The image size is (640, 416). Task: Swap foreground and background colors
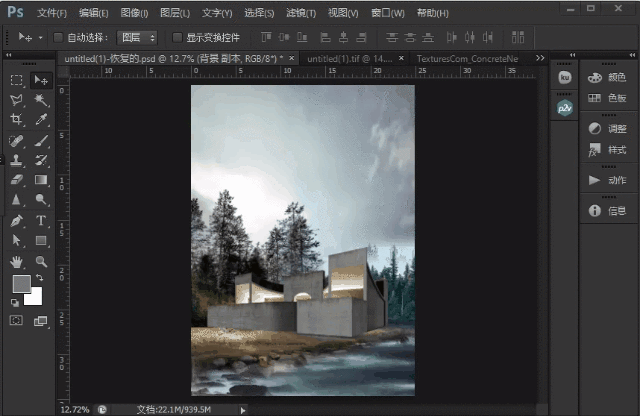click(x=40, y=278)
